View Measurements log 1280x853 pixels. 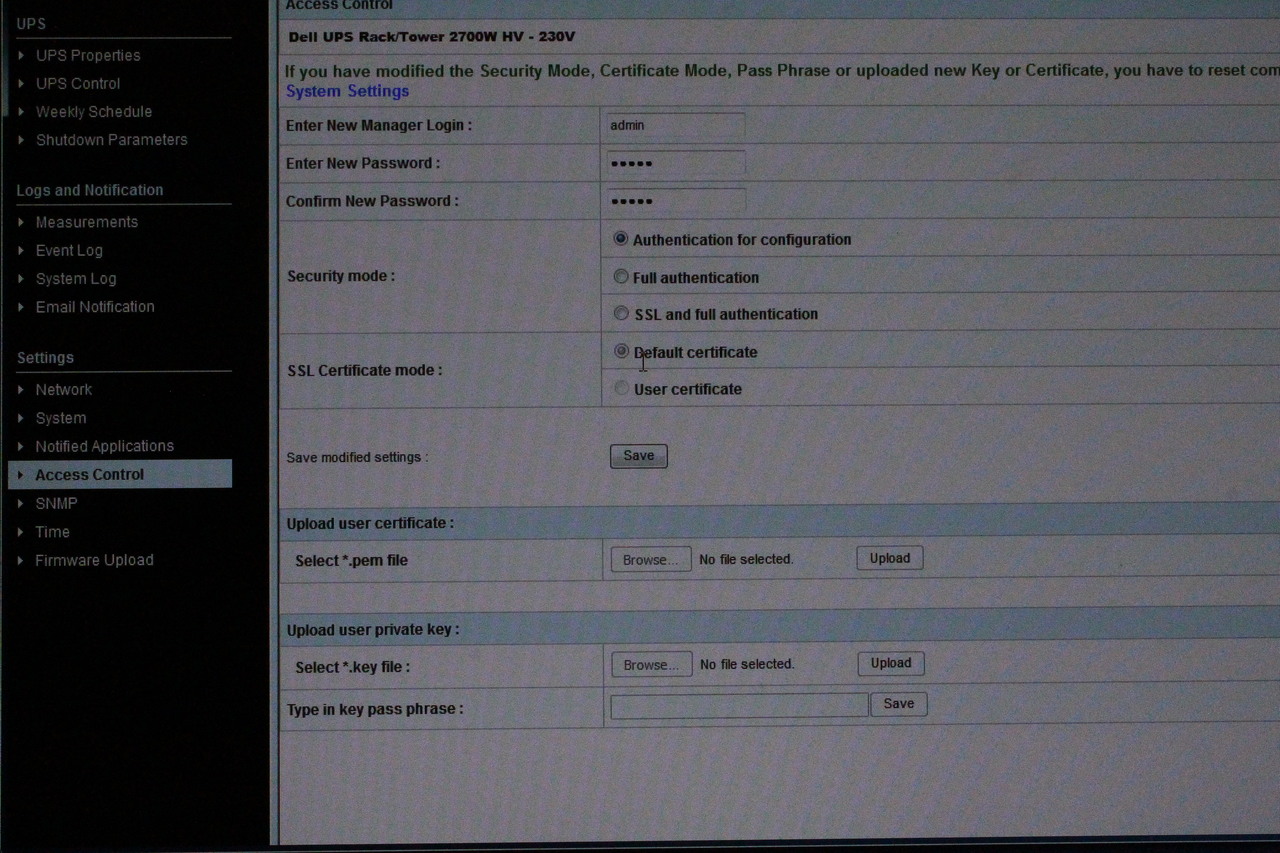(87, 222)
